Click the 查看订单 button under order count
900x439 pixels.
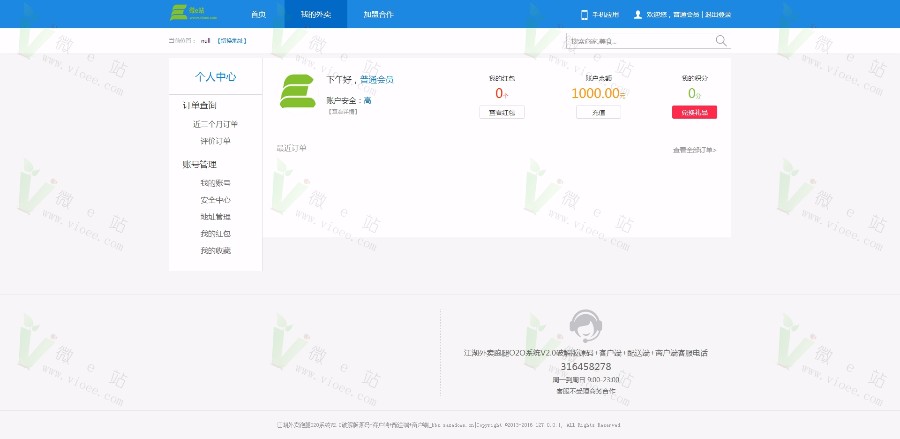[x=502, y=112]
